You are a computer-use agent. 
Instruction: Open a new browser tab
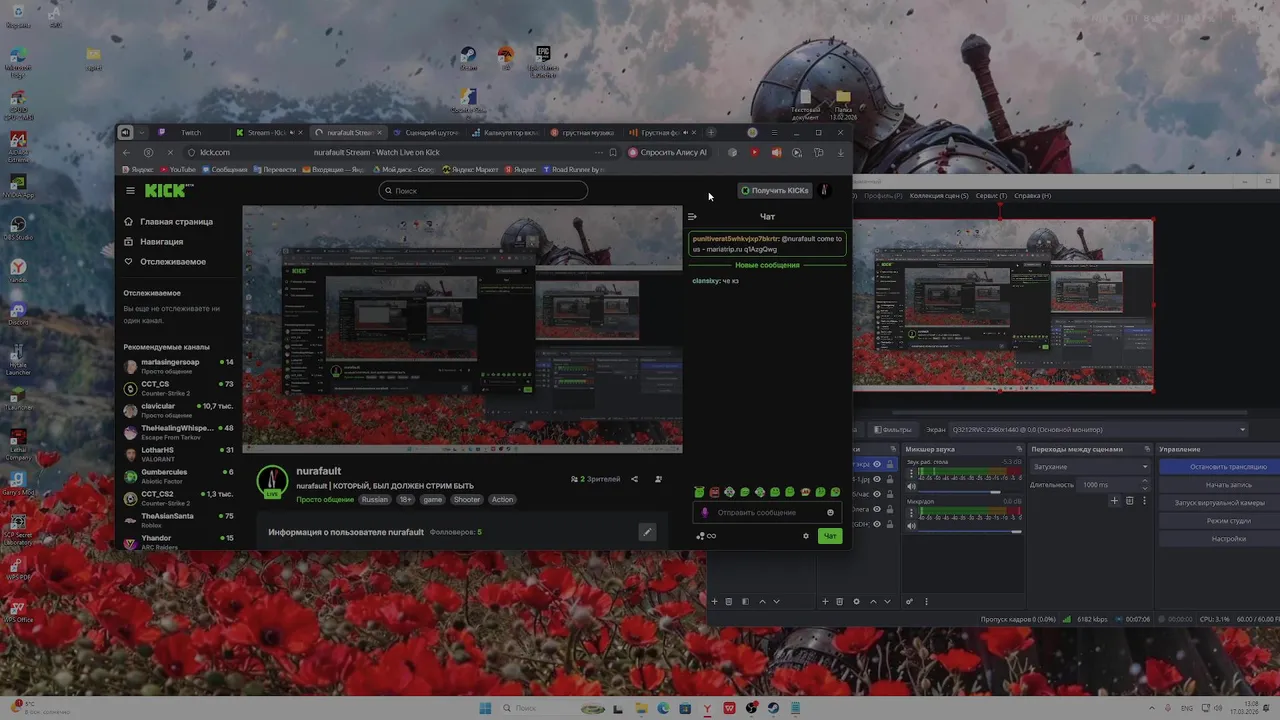711,132
